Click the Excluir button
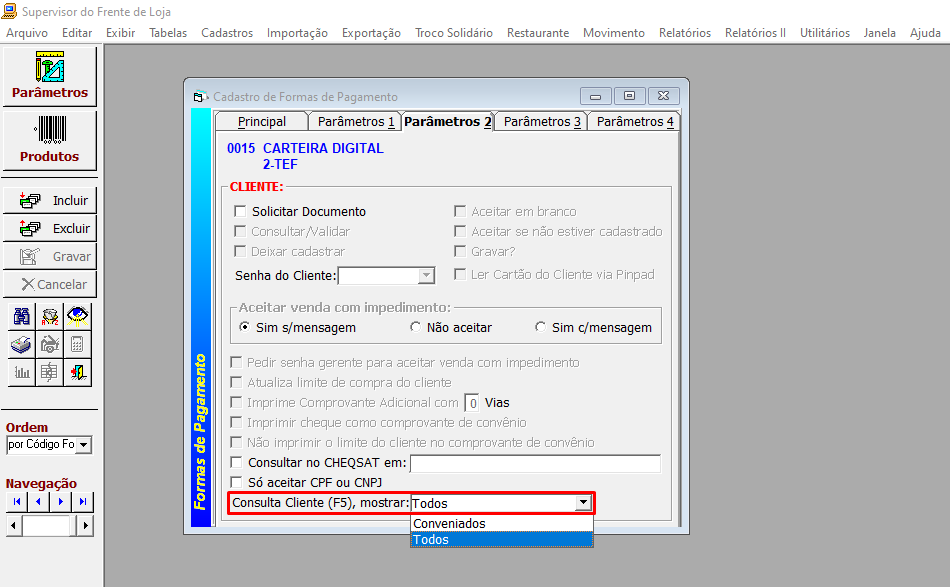Screen dimensions: 950x587 (x=50, y=228)
